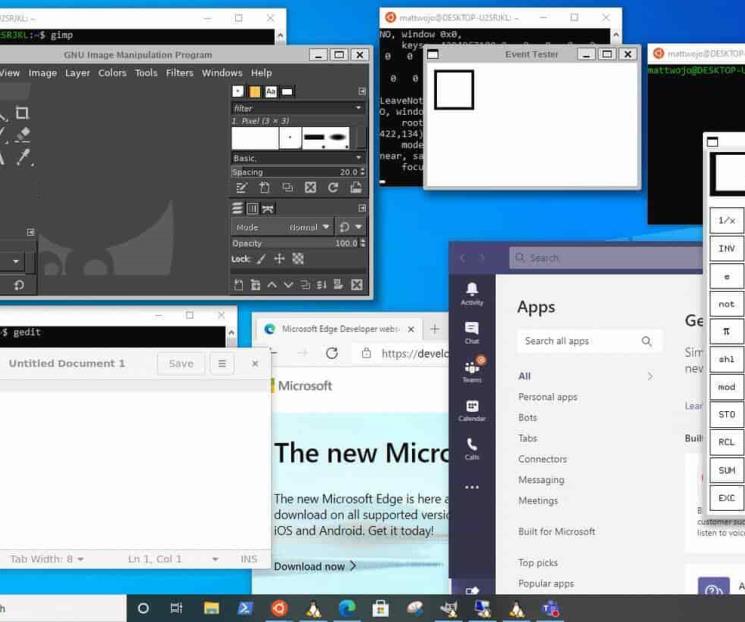
Task: Click the Edge address bar URL
Action: tap(415, 354)
